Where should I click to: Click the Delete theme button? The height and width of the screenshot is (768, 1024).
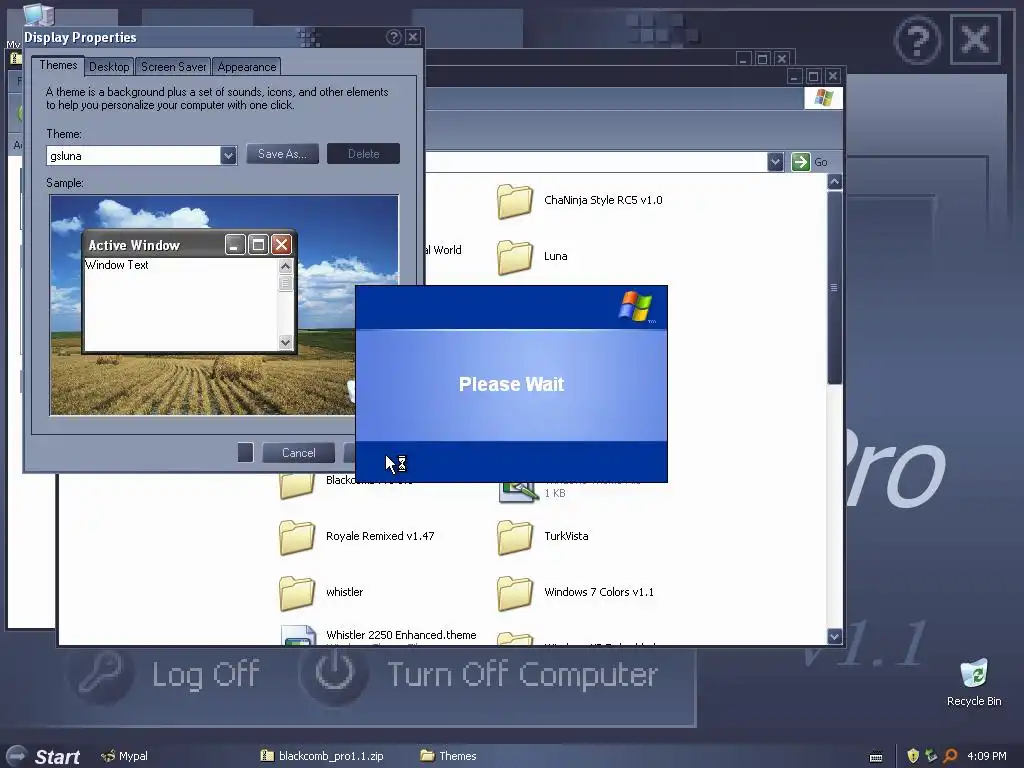363,154
